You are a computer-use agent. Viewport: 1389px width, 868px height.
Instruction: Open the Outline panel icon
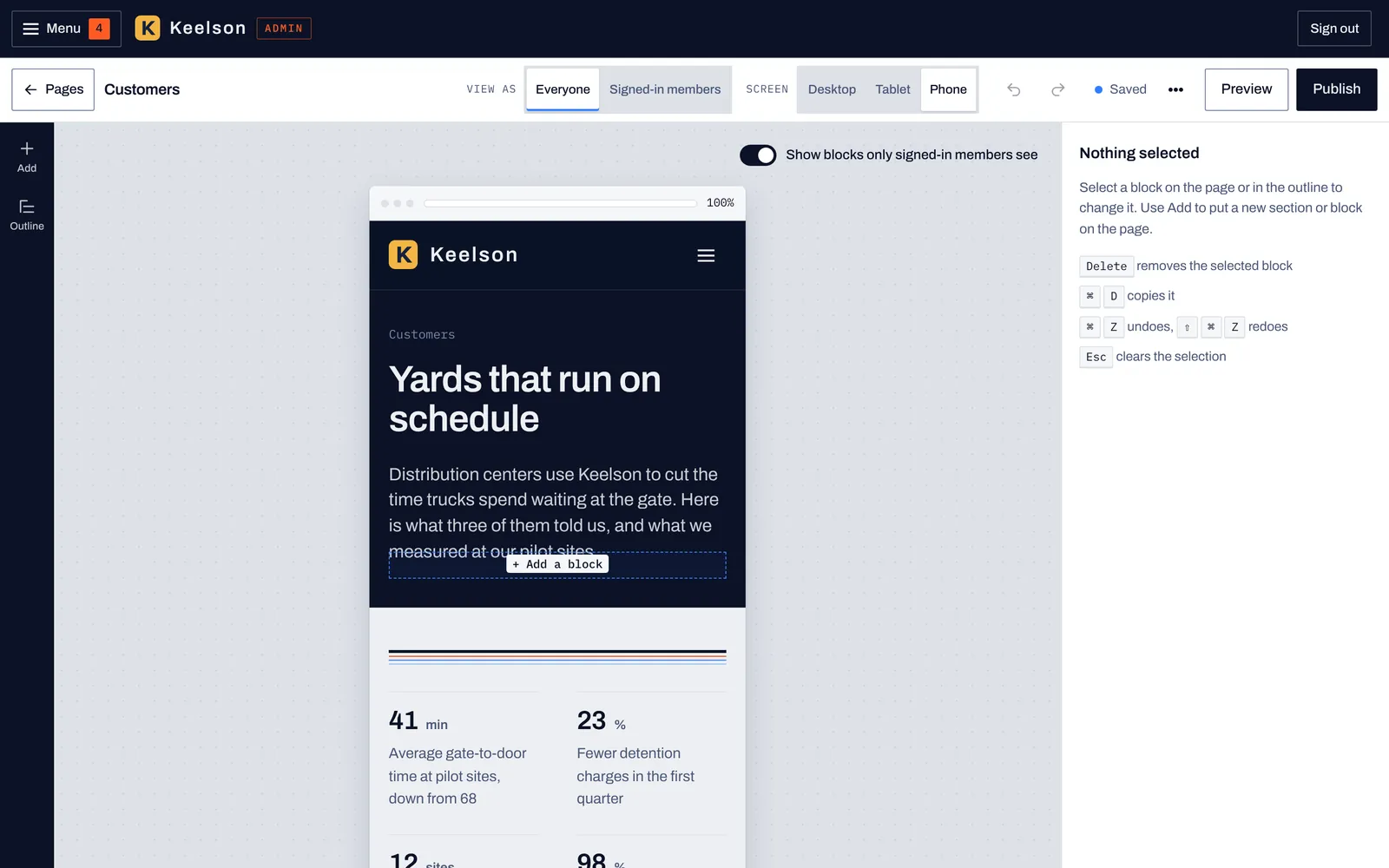point(27,215)
